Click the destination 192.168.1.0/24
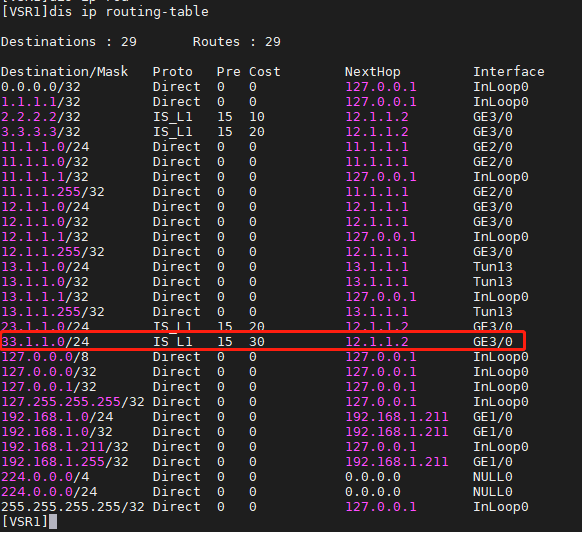This screenshot has width=582, height=533. 57,417
